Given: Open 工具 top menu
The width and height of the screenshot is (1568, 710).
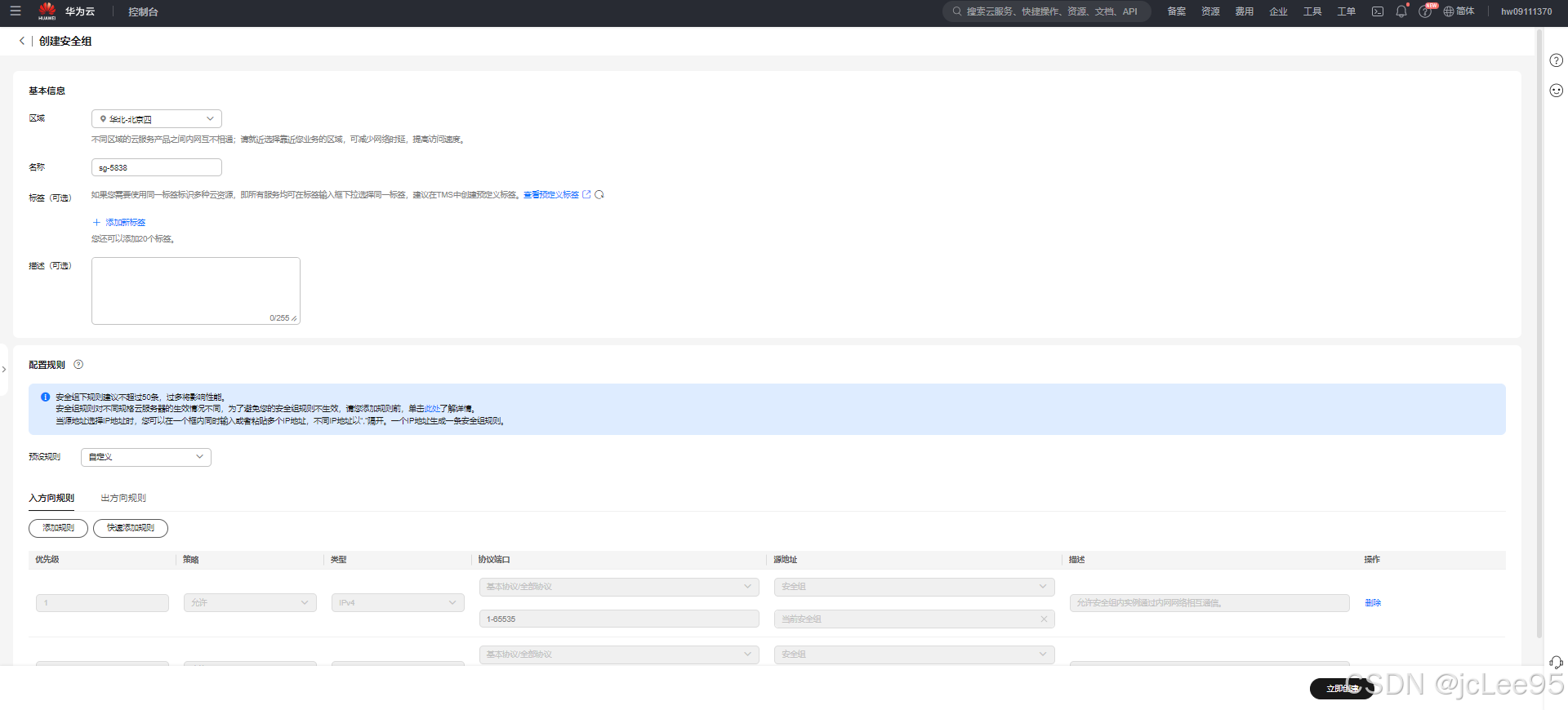Looking at the screenshot, I should (x=1312, y=11).
